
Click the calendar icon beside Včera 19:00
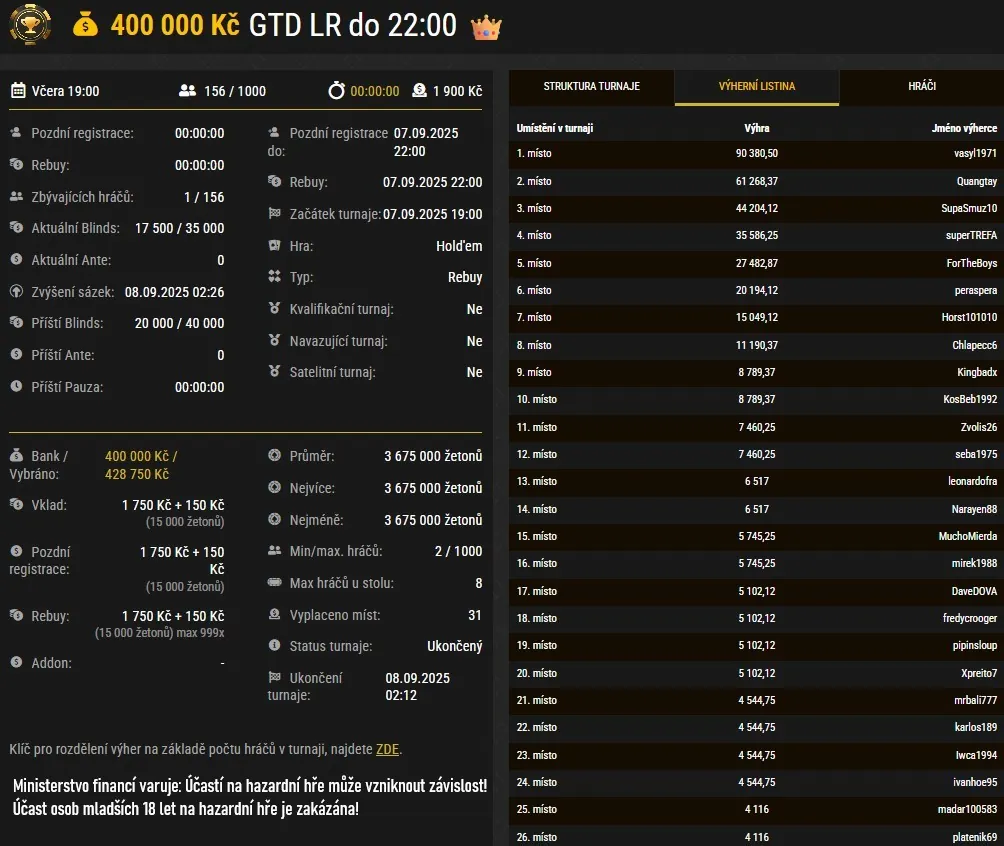pyautogui.click(x=18, y=90)
